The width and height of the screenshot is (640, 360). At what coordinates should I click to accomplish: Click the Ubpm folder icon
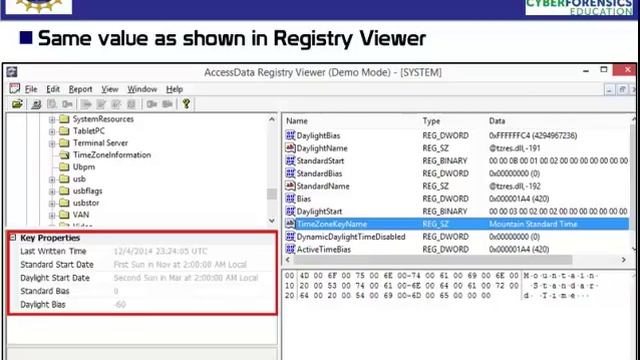coord(64,167)
